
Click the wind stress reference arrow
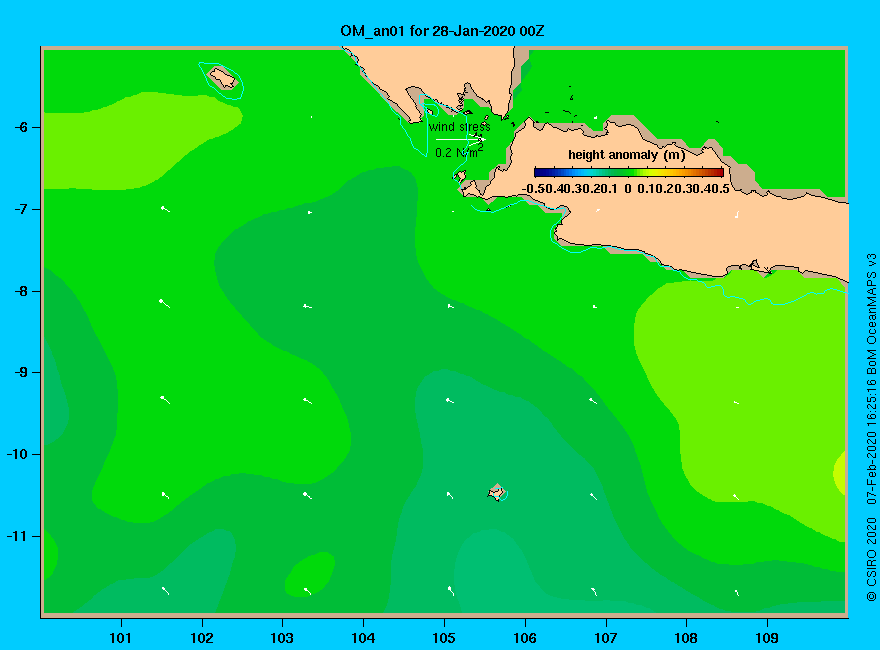(460, 139)
